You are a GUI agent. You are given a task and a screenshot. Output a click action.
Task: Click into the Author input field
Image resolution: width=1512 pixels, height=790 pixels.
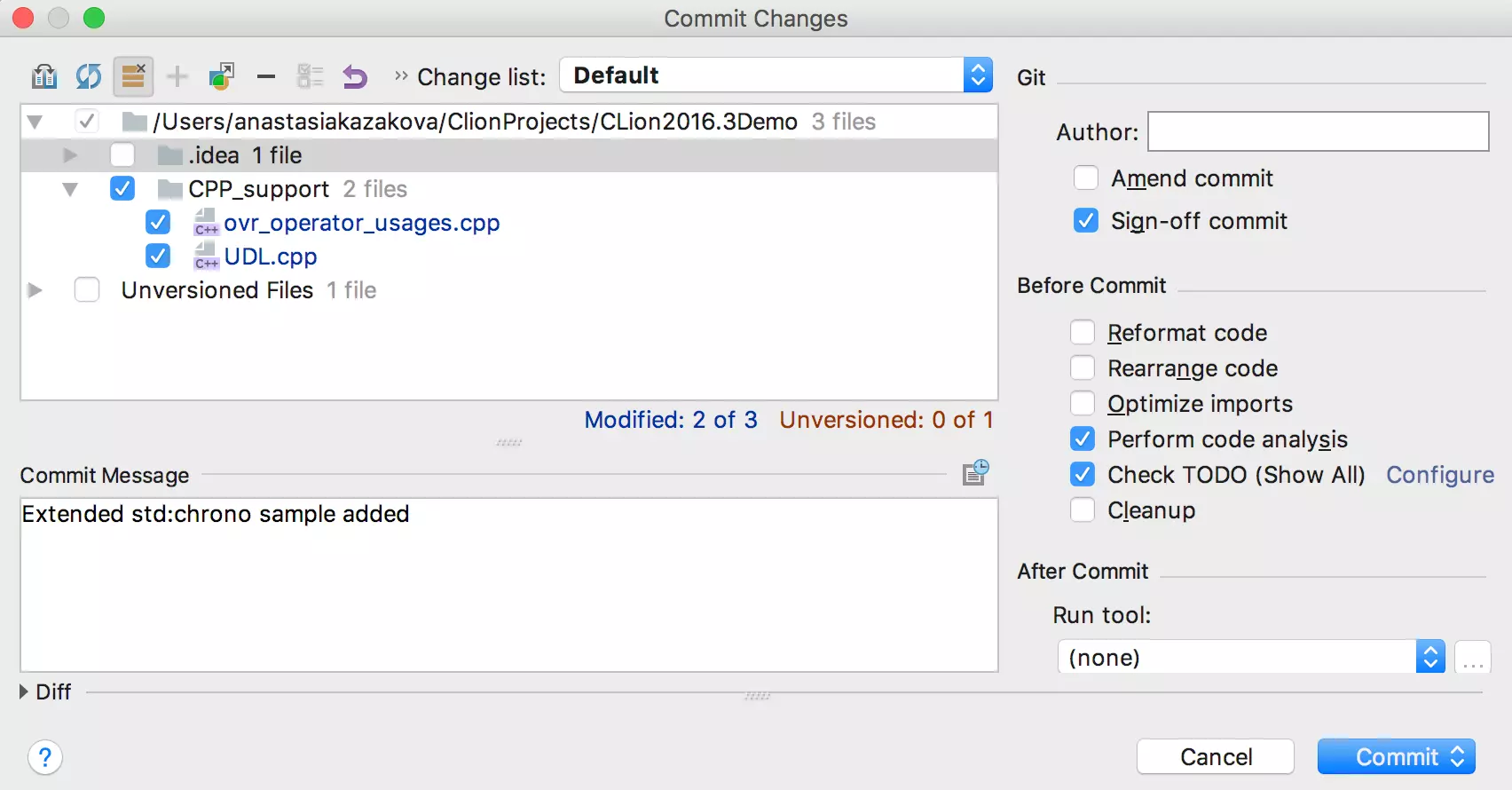tap(1317, 131)
